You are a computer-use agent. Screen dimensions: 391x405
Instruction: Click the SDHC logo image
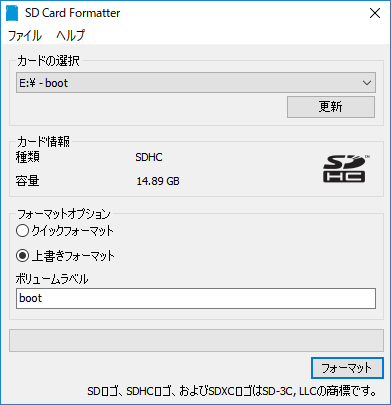[346, 168]
